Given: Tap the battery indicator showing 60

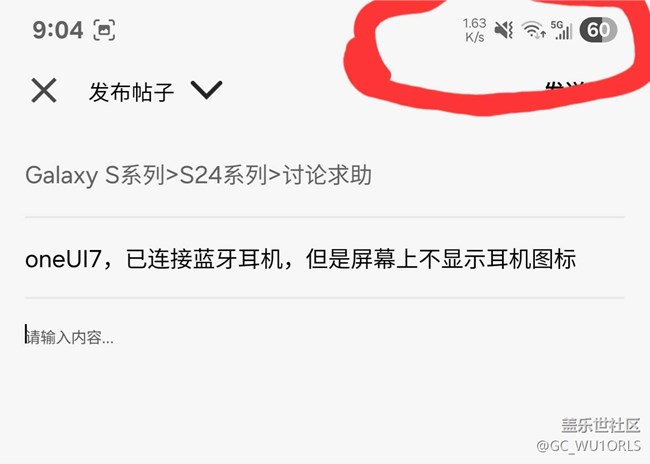Looking at the screenshot, I should click(598, 30).
